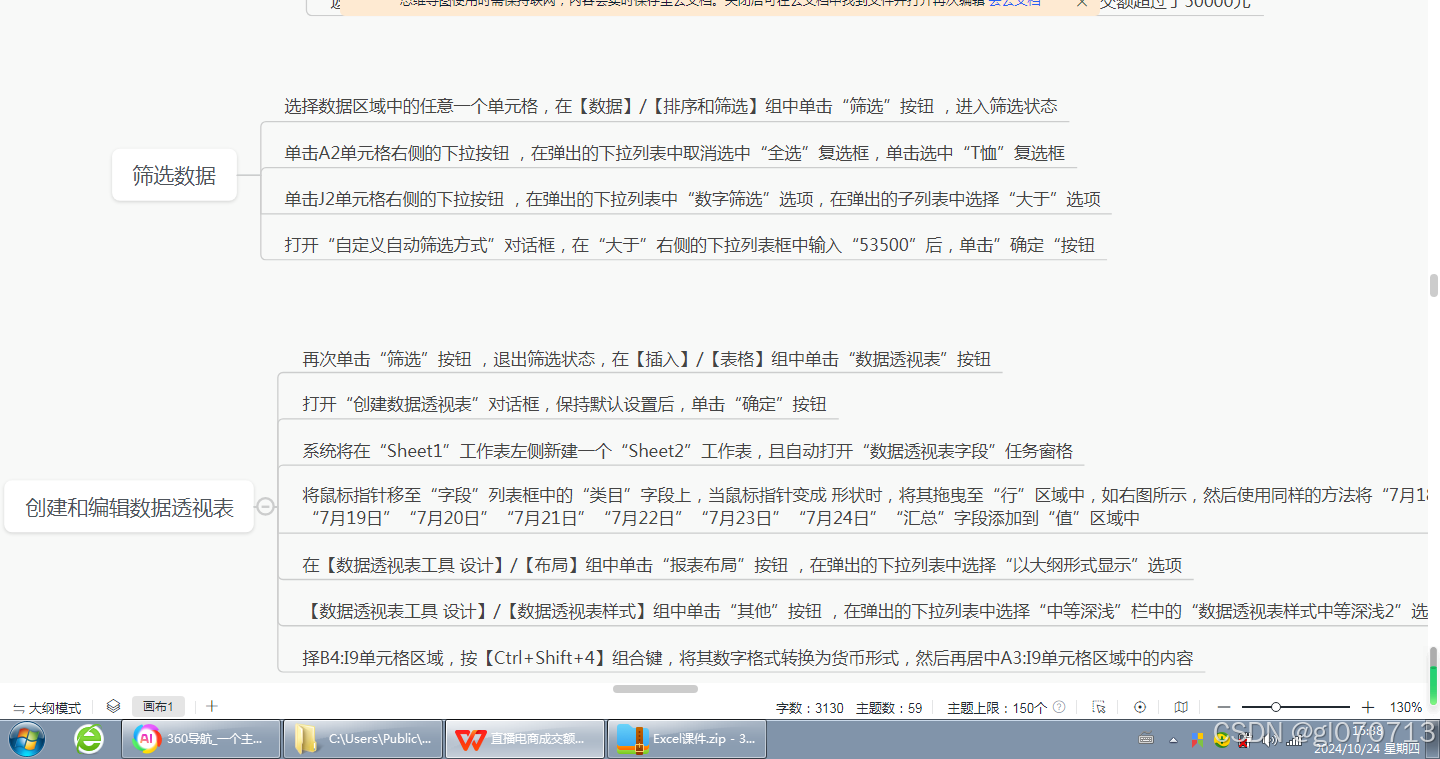Zoom out with the minus icon

[x=1223, y=707]
